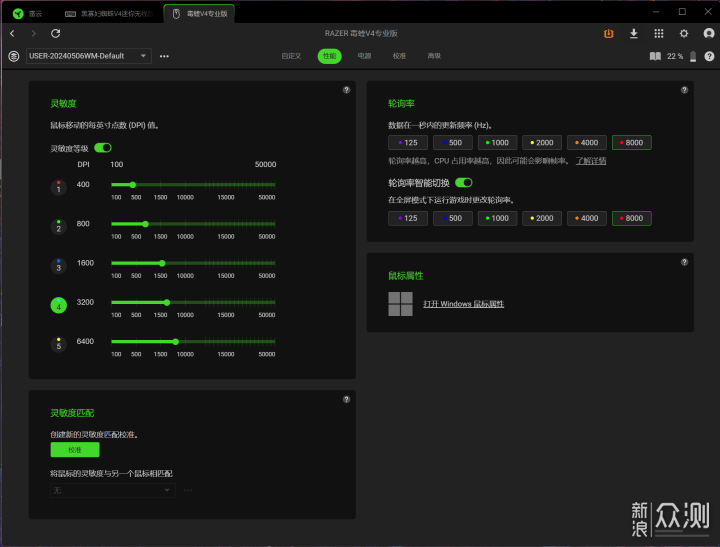Switch to the 性能 tab
The image size is (720, 547).
pos(329,56)
